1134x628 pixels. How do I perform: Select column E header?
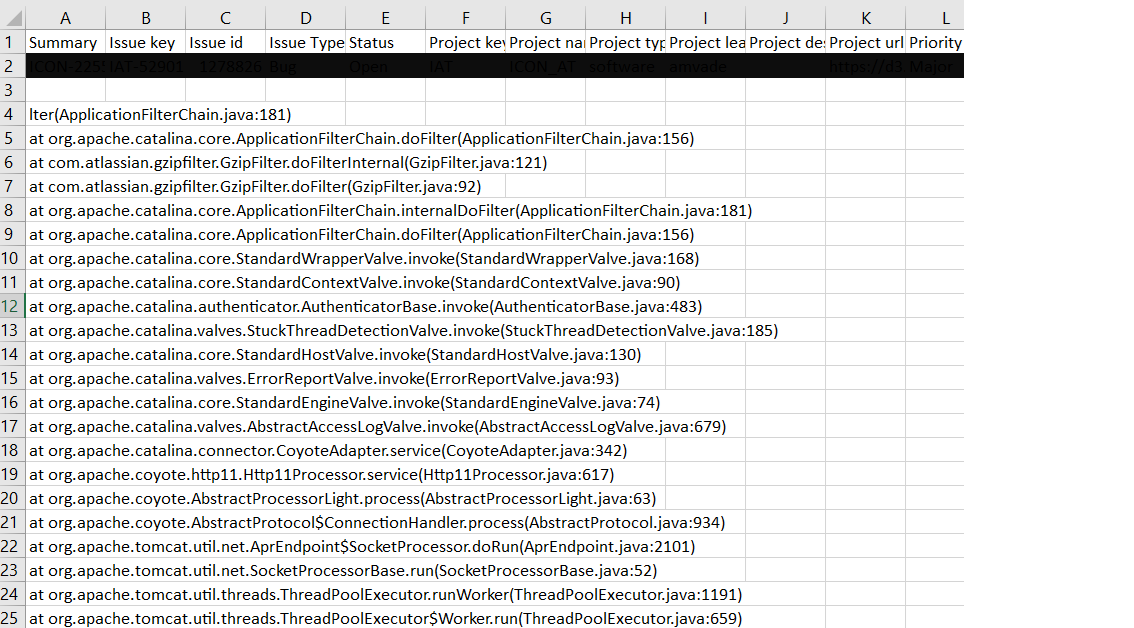[x=385, y=18]
